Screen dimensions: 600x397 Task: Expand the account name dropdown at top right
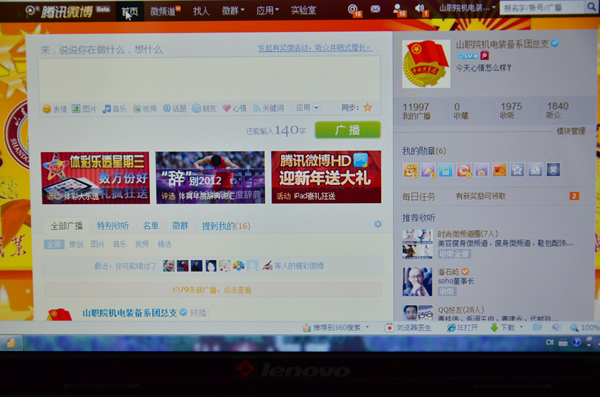click(x=467, y=8)
